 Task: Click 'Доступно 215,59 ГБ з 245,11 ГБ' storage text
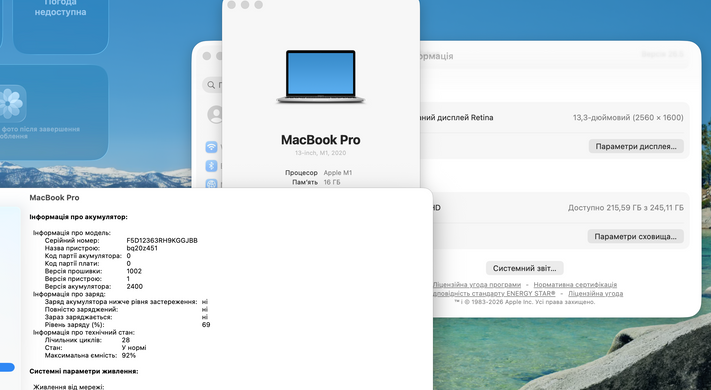[x=626, y=208]
